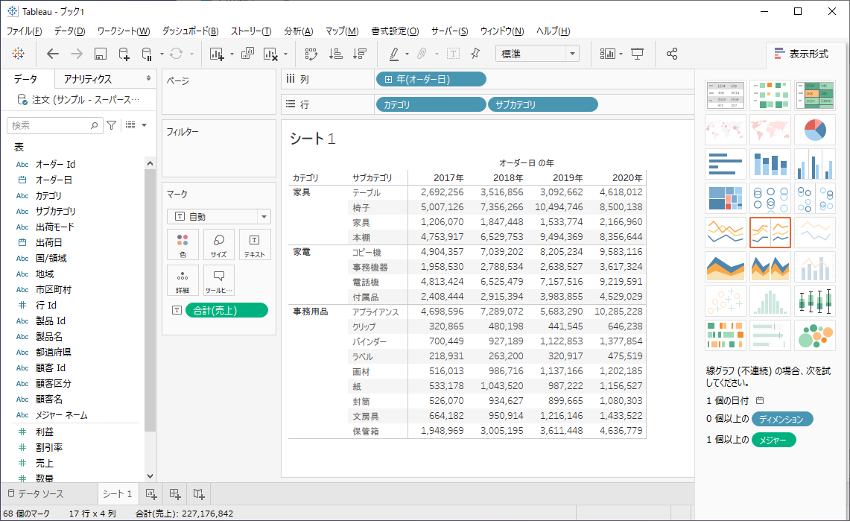Select the pie chart in Show Me
This screenshot has width=850, height=522.
tap(815, 130)
